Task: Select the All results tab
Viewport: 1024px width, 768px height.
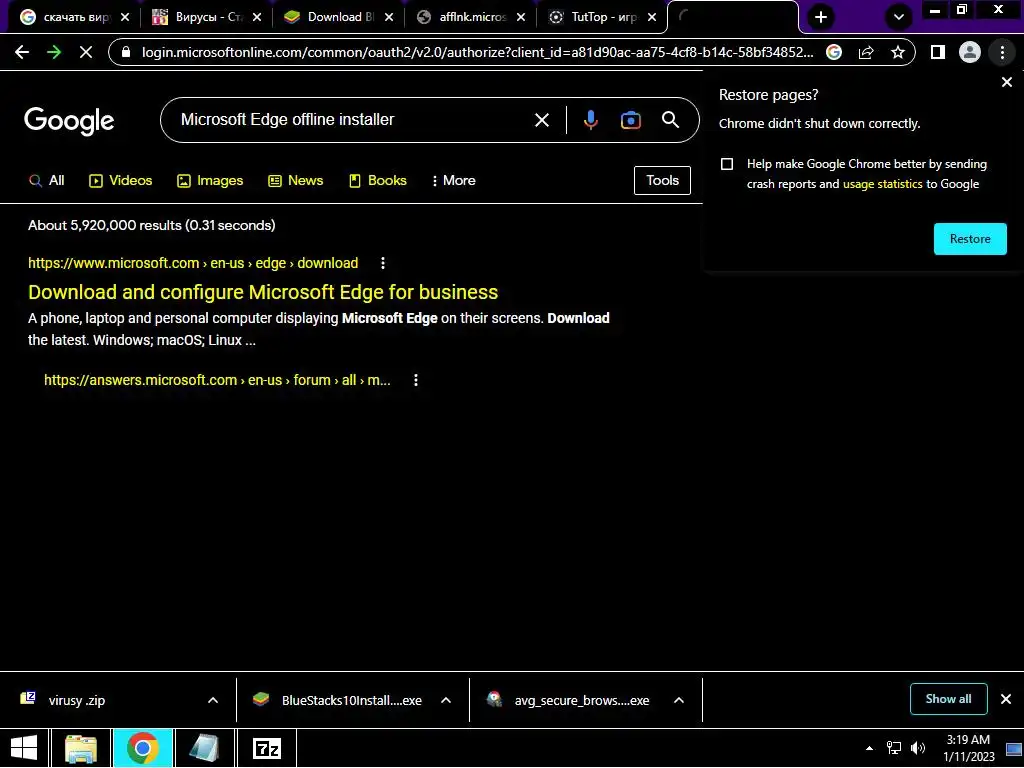Action: pos(46,180)
